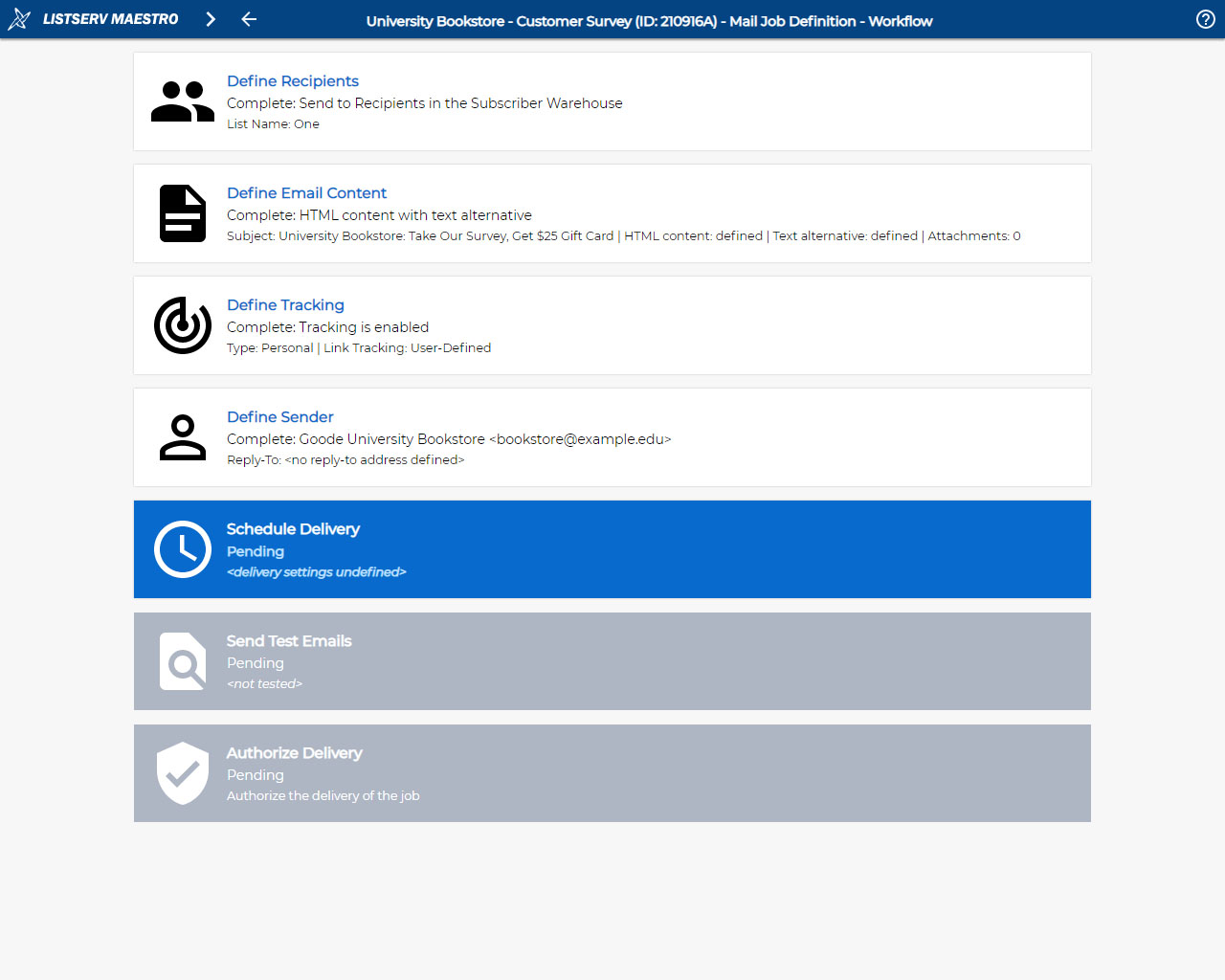Click 'Type: Personal | Link Tracking: User-Defined'
This screenshot has height=980, width=1225.
(359, 348)
